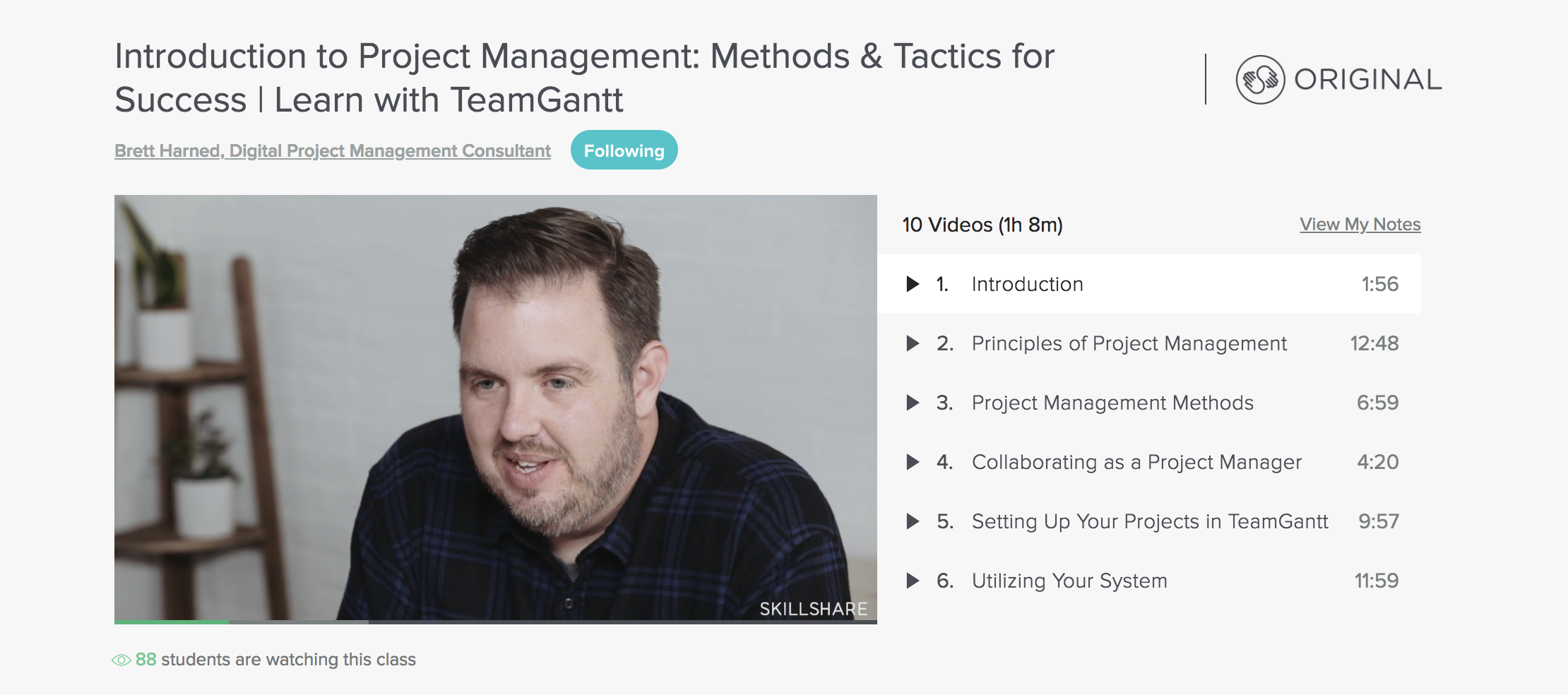Open lesson 5 Setting Up Your Projects in TeamGantt
The image size is (1568, 695).
[x=1150, y=521]
